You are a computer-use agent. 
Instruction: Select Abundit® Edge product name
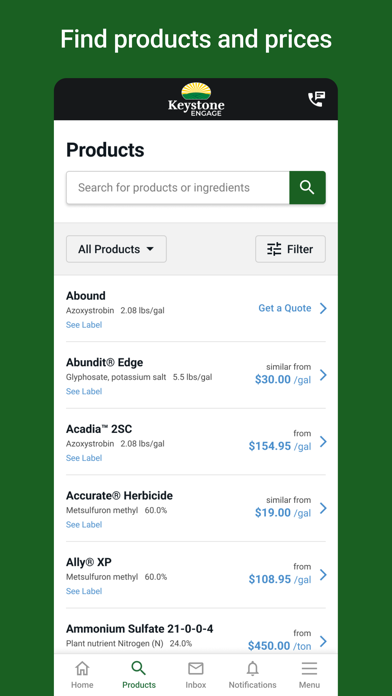(x=104, y=362)
